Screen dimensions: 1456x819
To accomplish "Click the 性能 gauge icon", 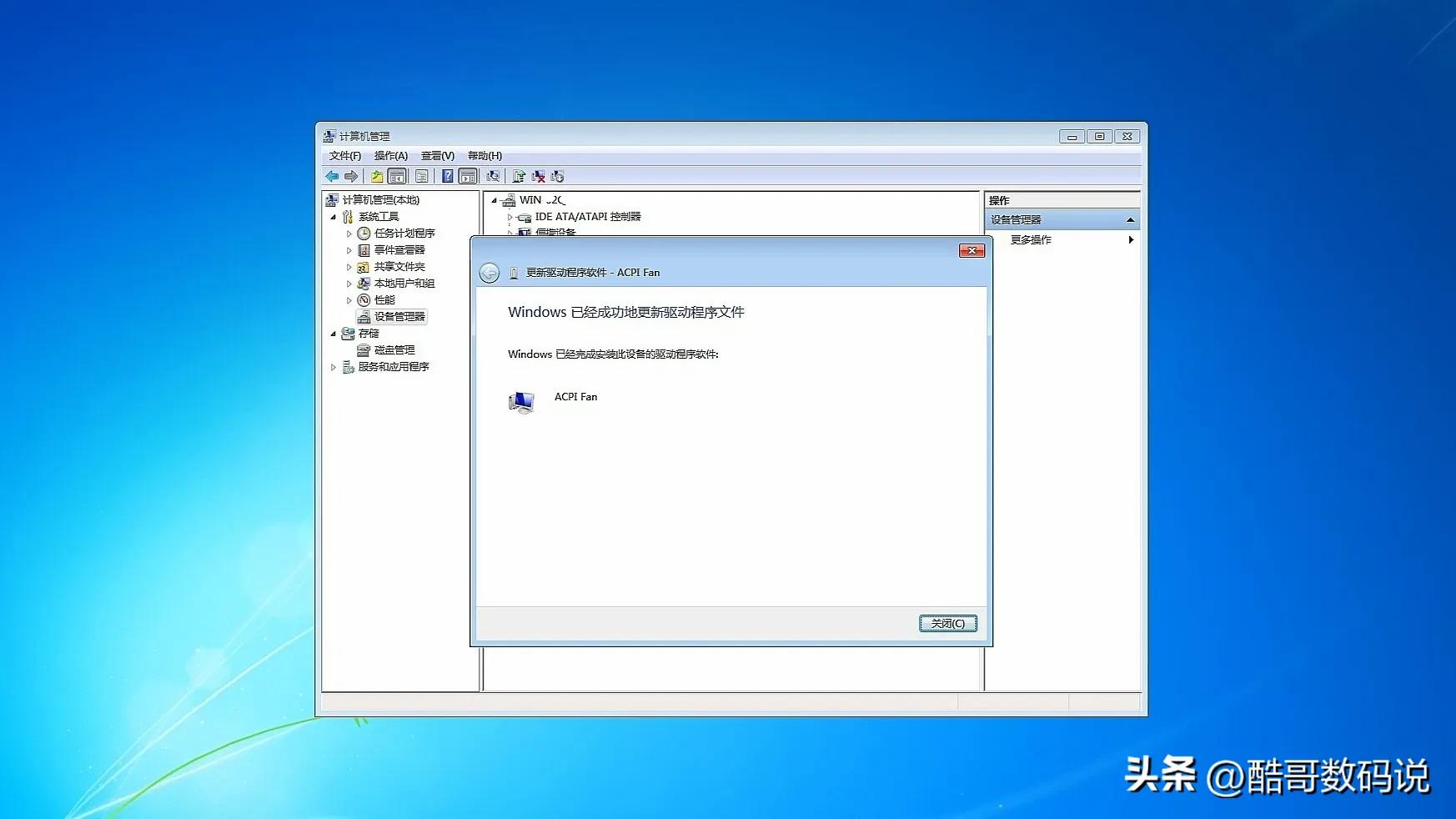I will click(364, 300).
